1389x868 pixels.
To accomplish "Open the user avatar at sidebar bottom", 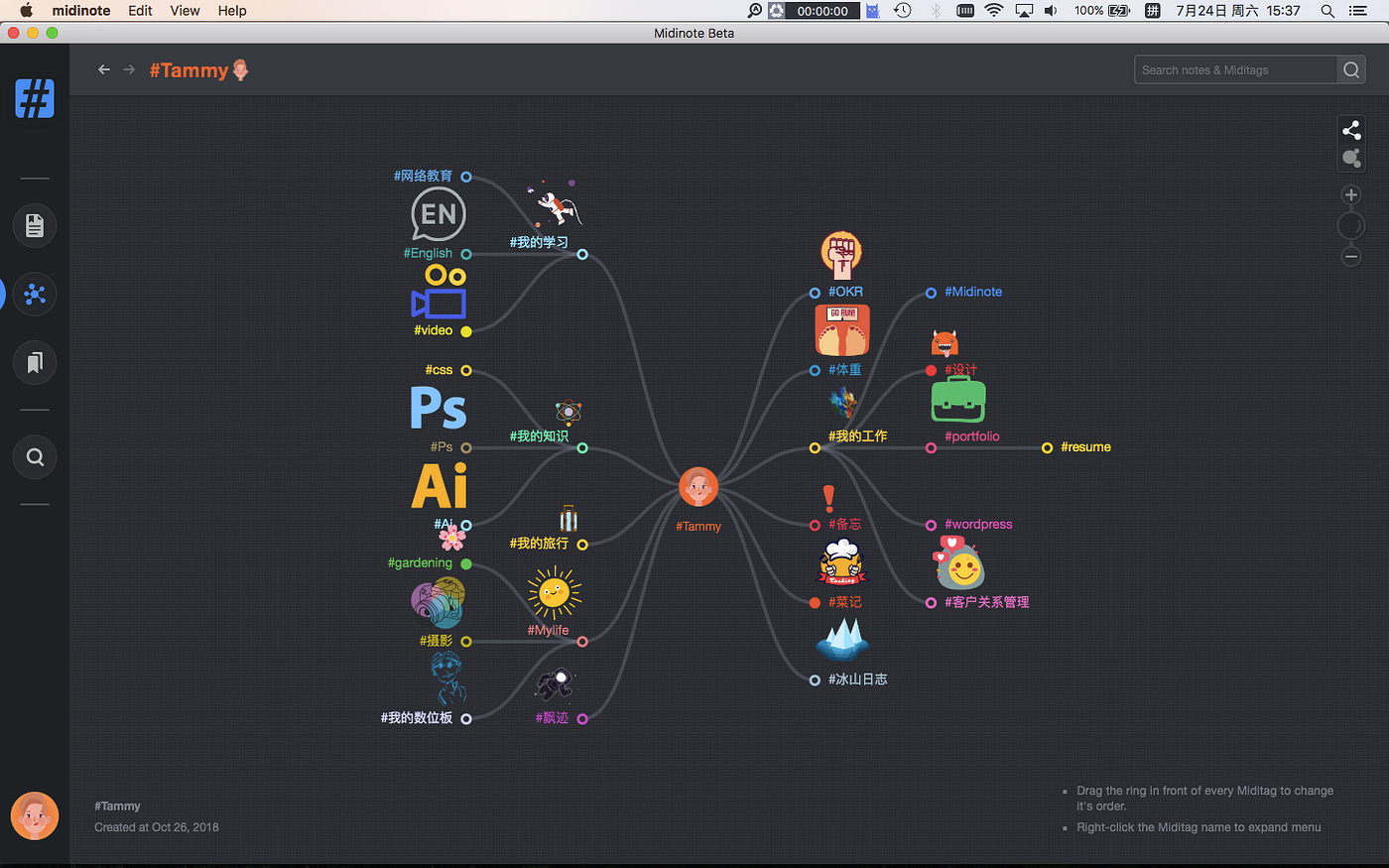I will click(x=35, y=816).
